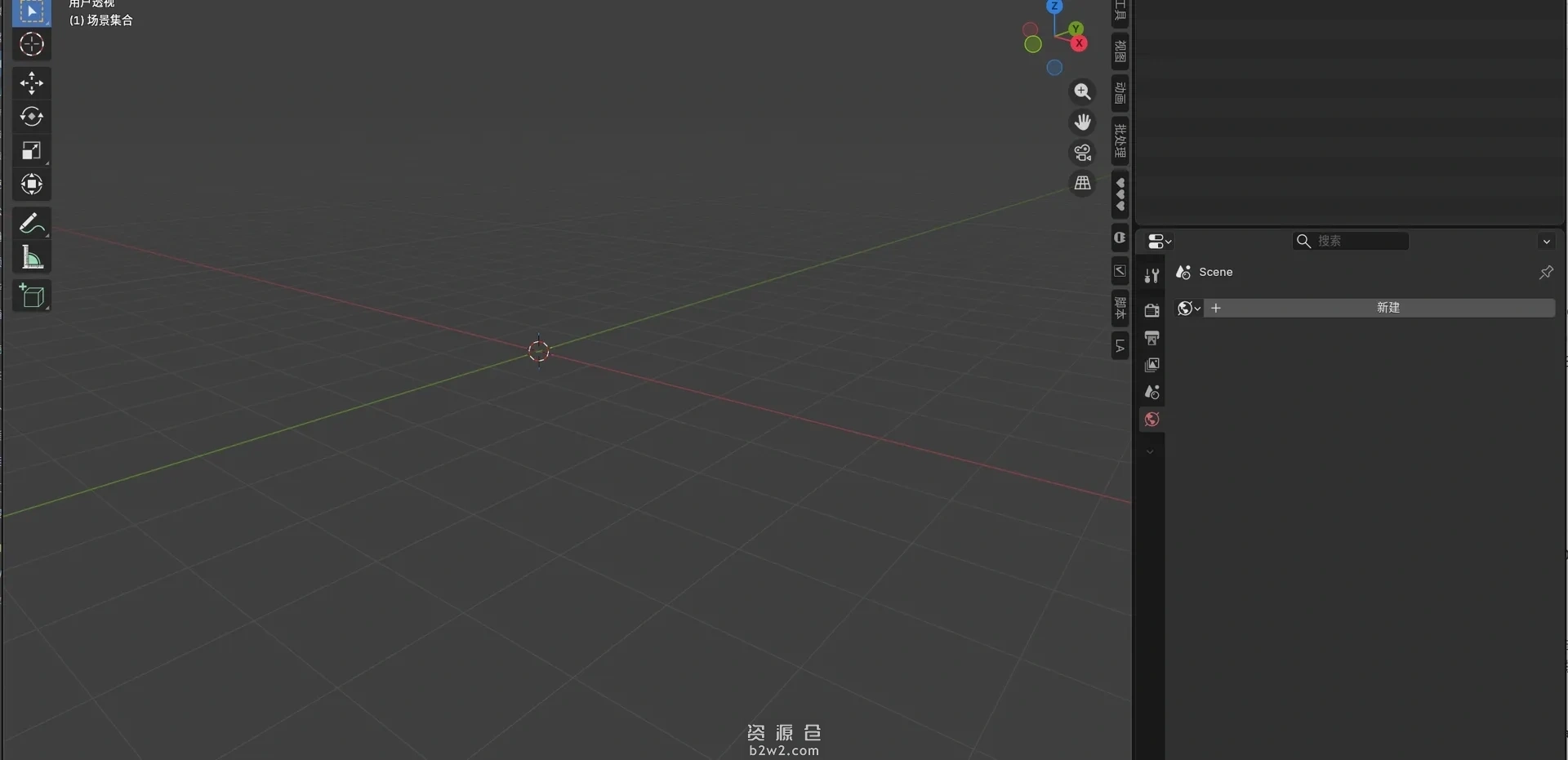Viewport: 1568px width, 760px height.
Task: Click the 搜索 search field
Action: tap(1352, 241)
